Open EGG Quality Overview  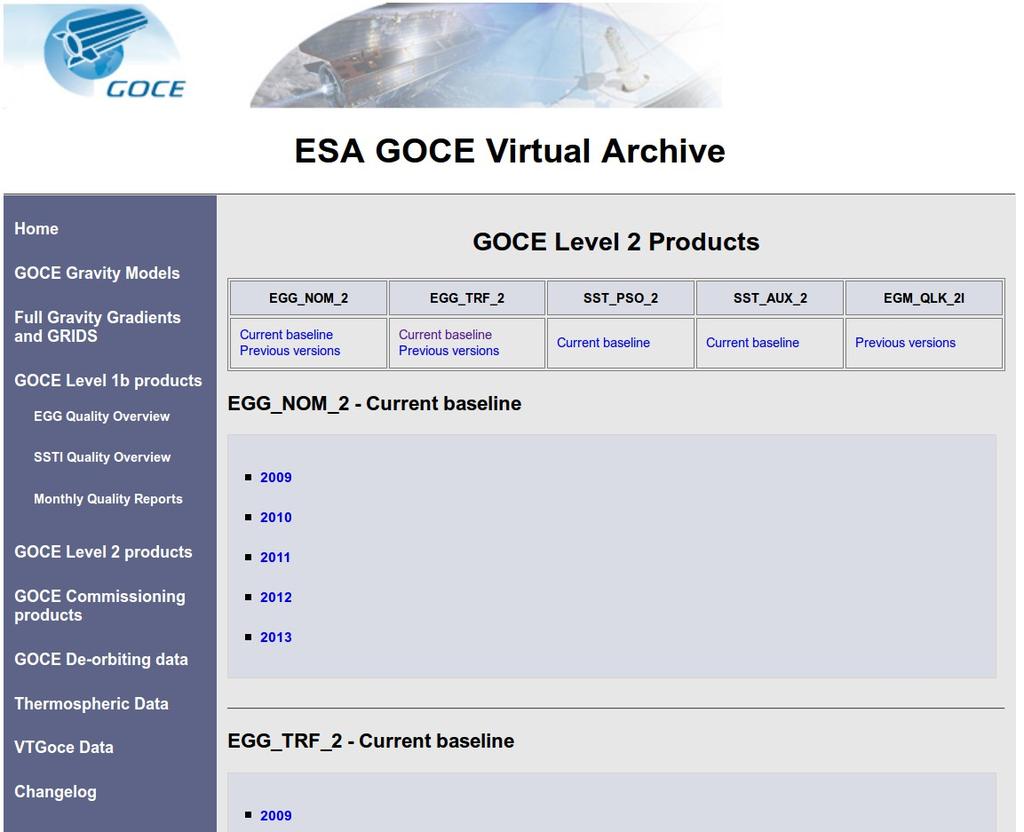click(102, 417)
